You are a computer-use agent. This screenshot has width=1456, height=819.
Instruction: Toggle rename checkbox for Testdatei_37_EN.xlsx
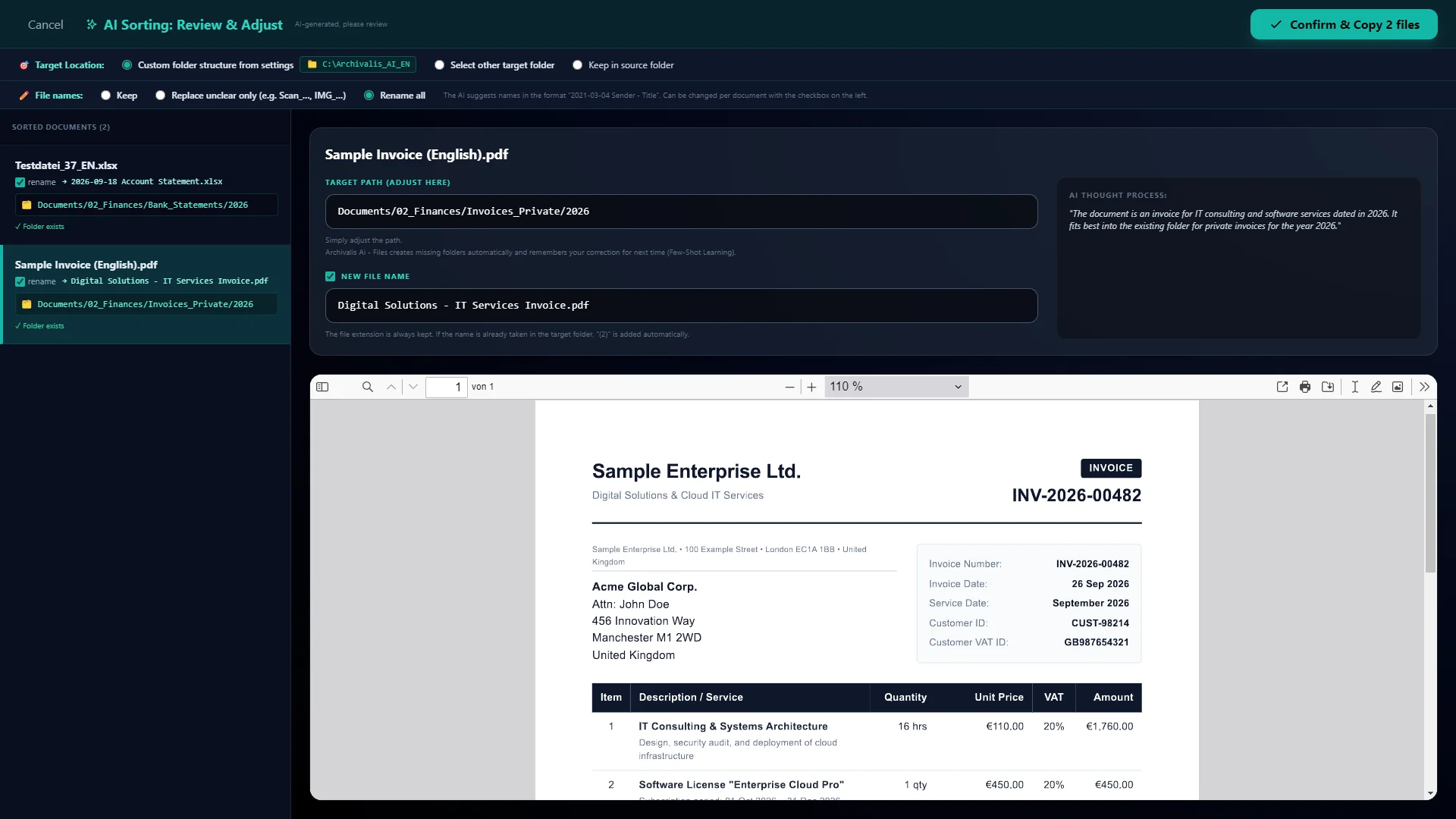pyautogui.click(x=20, y=182)
